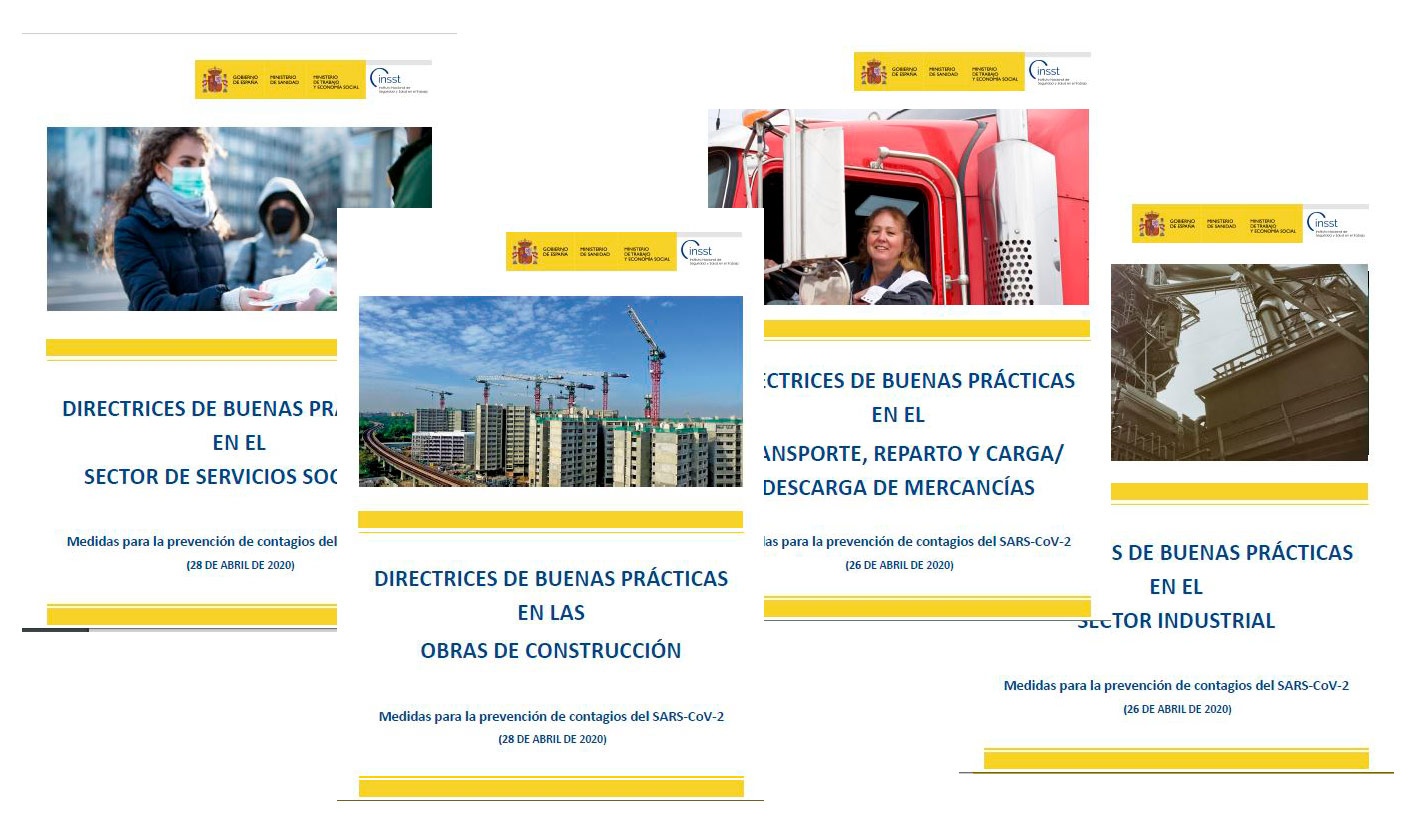Click 'DIRECTRICES DE BUENAS PRA' on the social services cover
The height and width of the screenshot is (824, 1420).
(200, 408)
